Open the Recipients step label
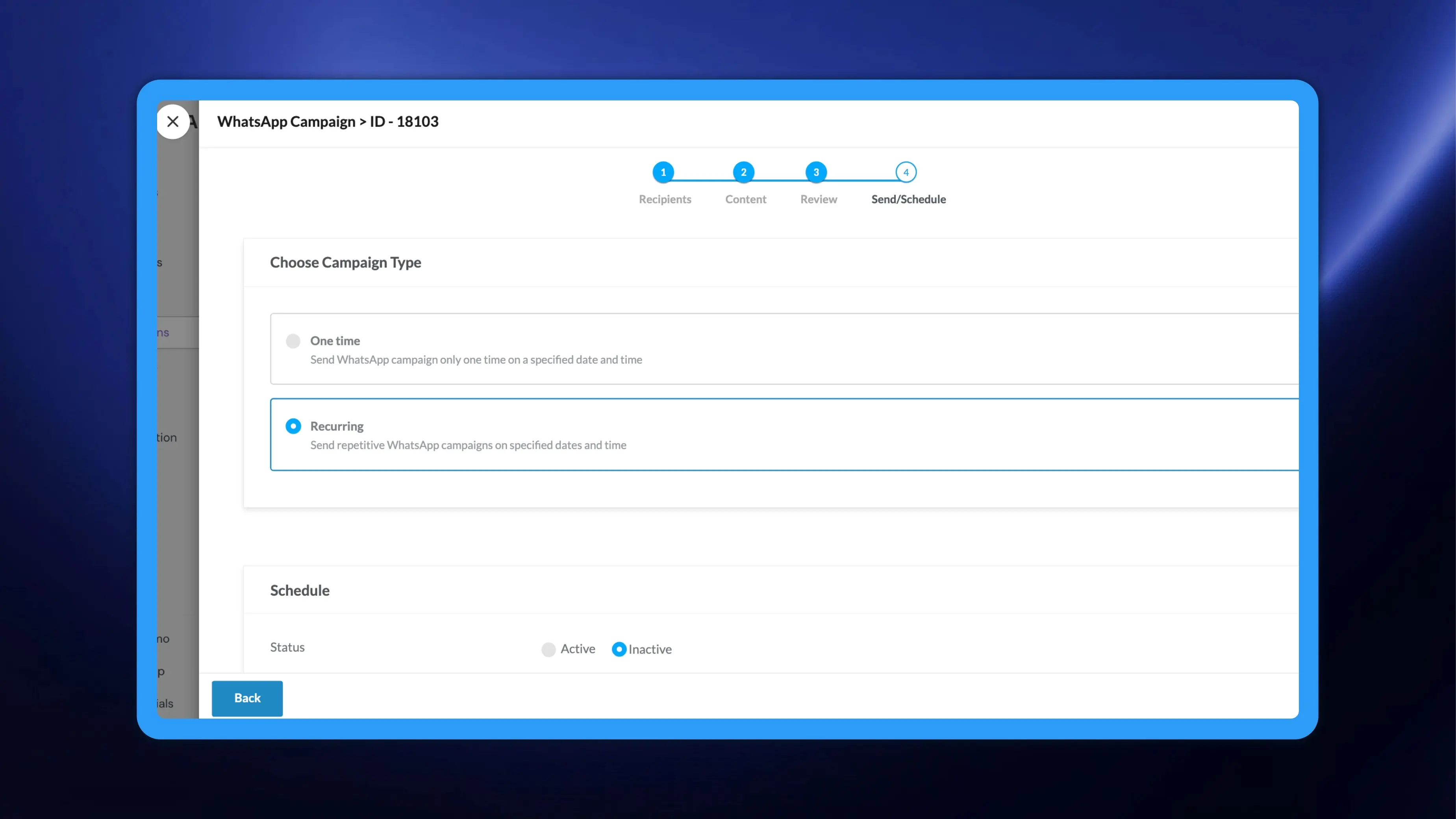Screen dimensions: 1456x819 [665, 199]
